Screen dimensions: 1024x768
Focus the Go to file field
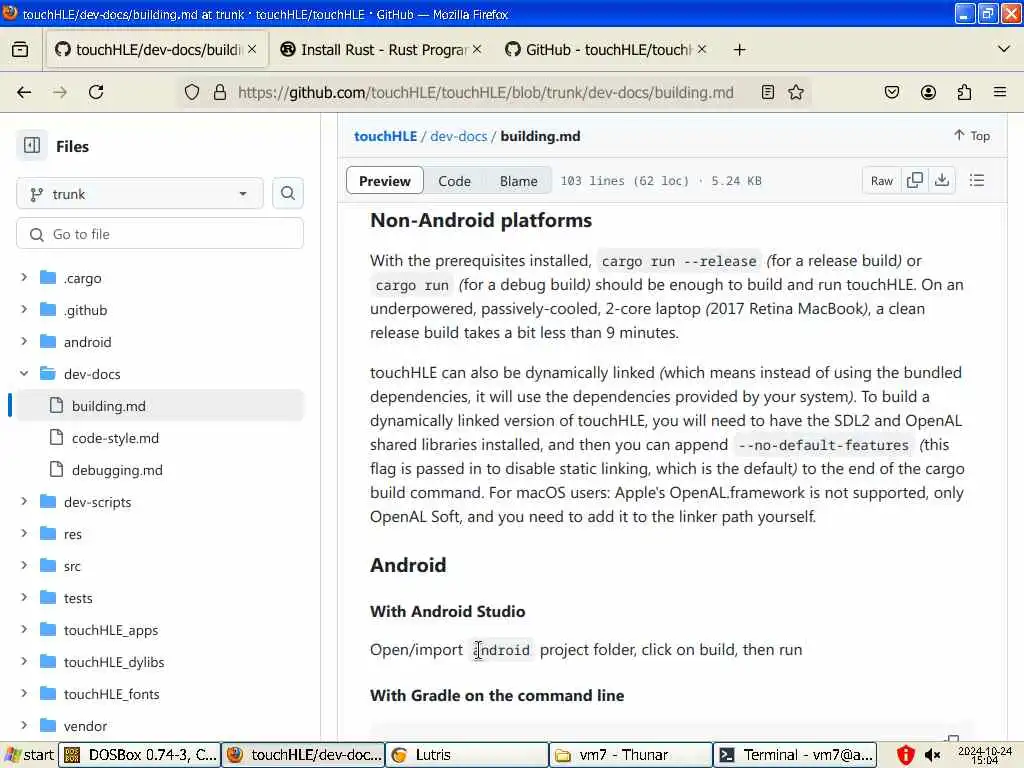pyautogui.click(x=160, y=234)
